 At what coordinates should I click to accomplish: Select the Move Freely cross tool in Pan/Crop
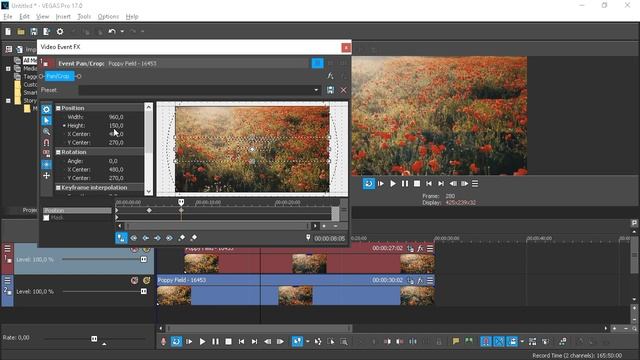click(x=46, y=176)
